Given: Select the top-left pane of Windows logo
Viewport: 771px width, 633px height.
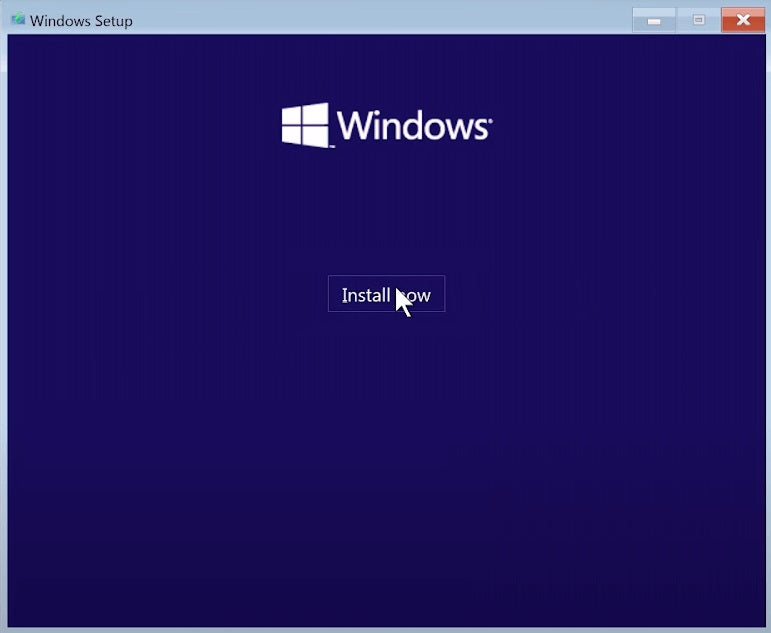Looking at the screenshot, I should 292,116.
